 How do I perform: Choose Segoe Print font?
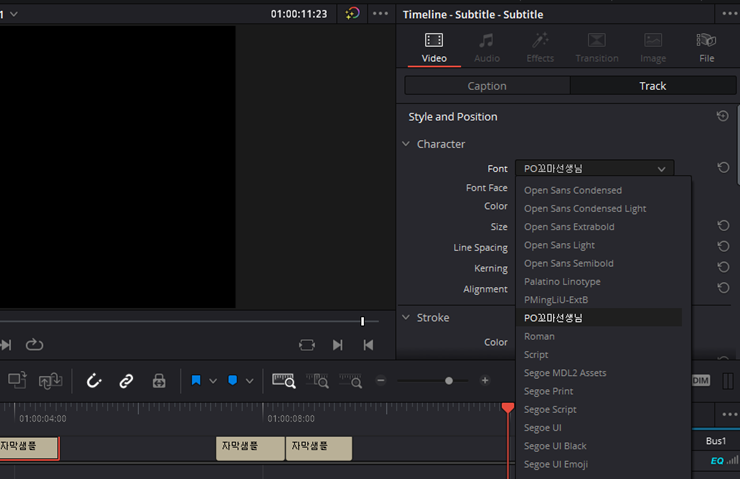pyautogui.click(x=599, y=391)
